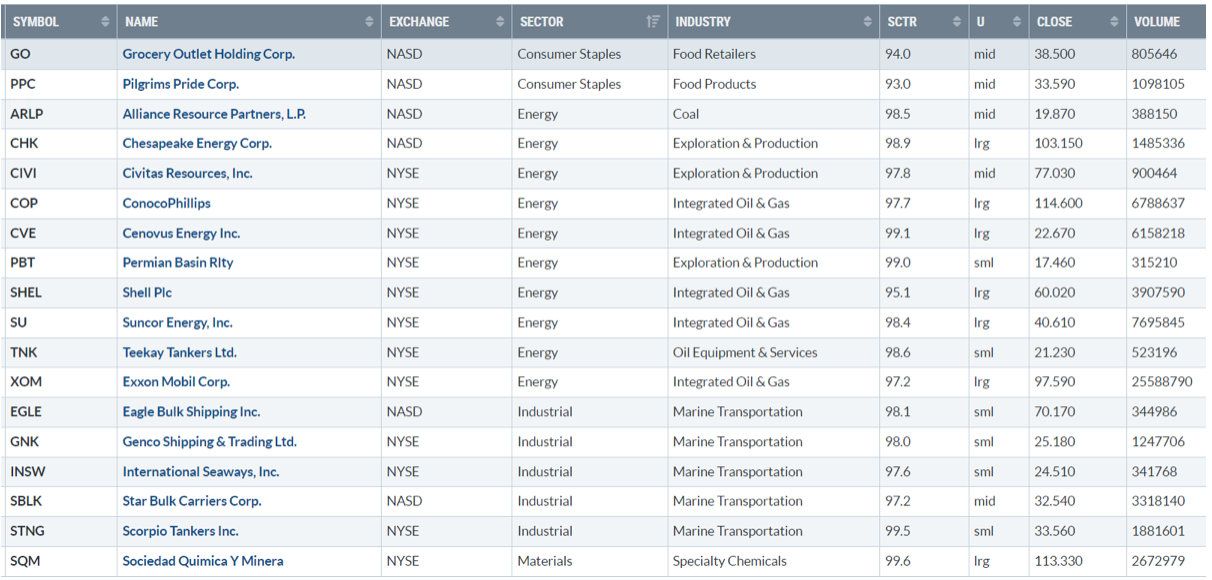Open the Eagle Bulk Shipping Inc. link
The image size is (1212, 580).
[x=191, y=412]
